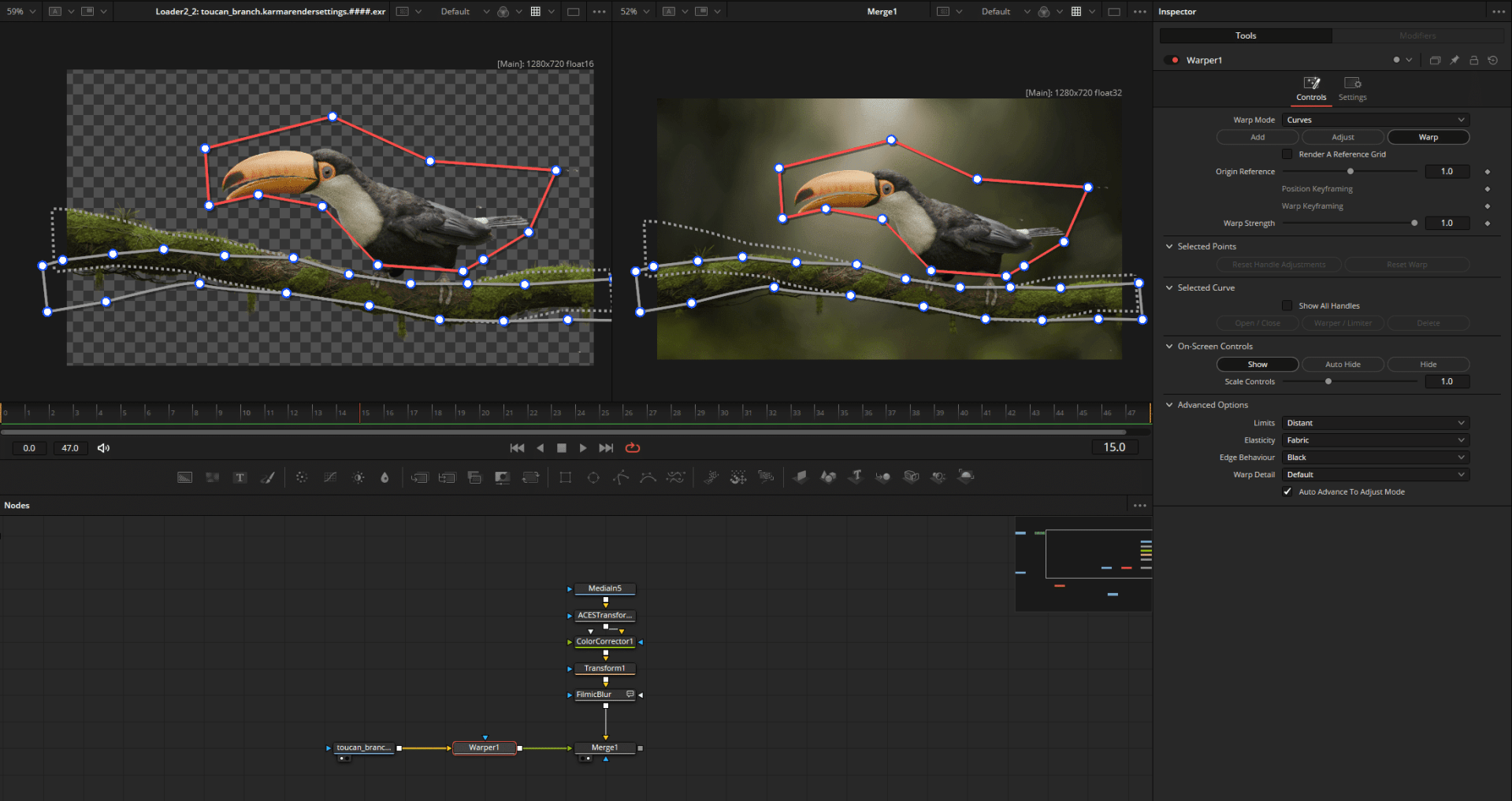Screen dimensions: 1512x801
Task: Select the Paint tool icon
Action: click(x=267, y=477)
